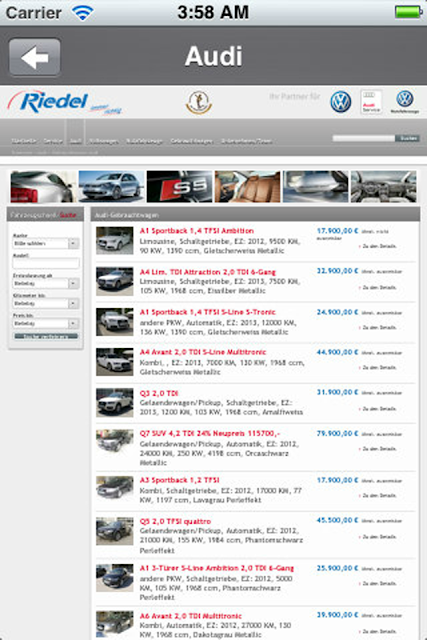Viewport: 427px width, 640px height.
Task: Open the S5 badge banner image
Action: [180, 187]
